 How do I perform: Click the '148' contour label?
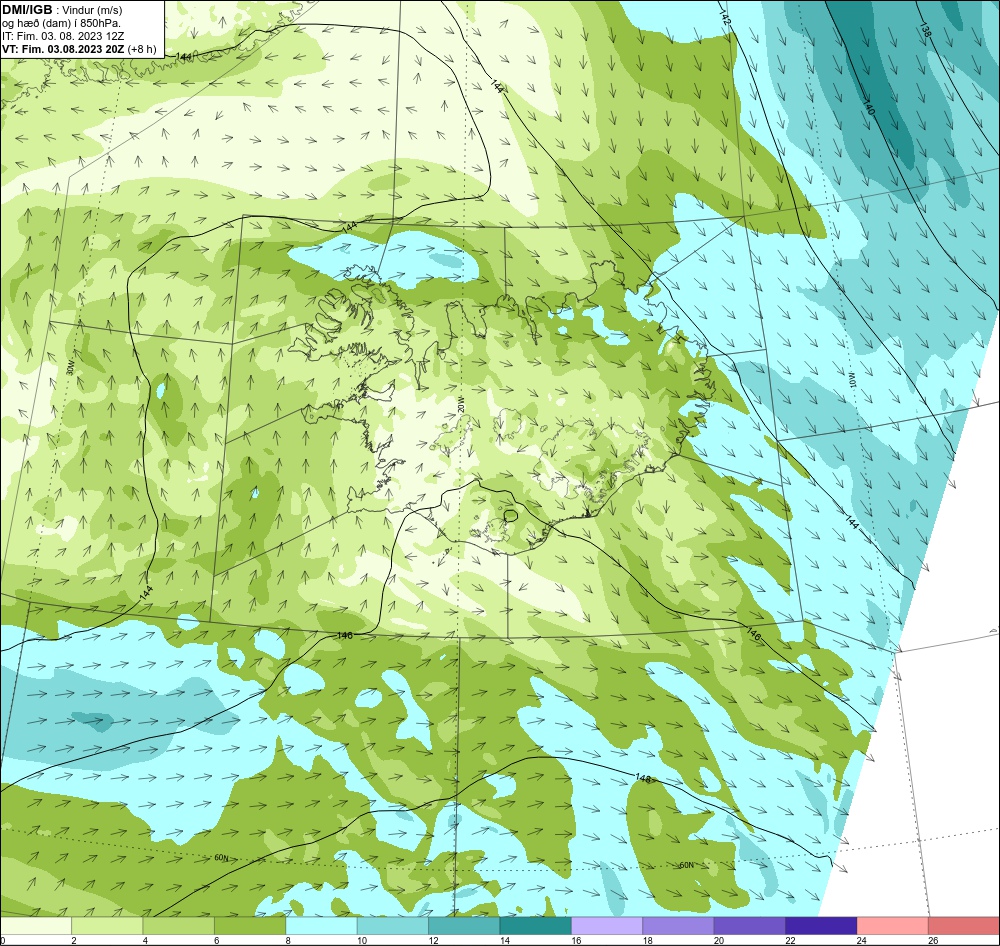(643, 778)
